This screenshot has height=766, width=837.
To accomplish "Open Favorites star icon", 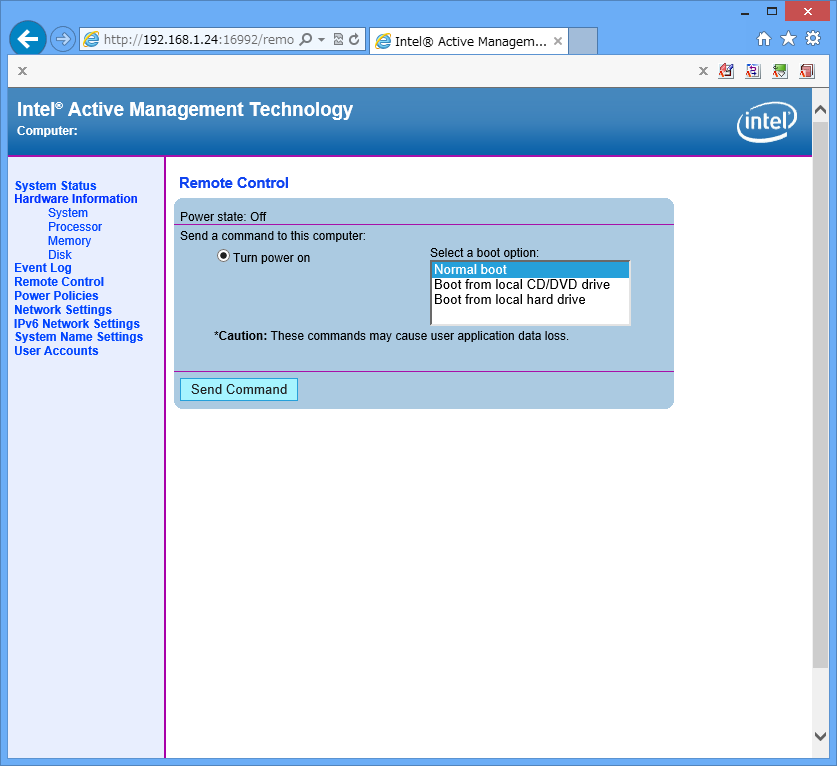I will tap(788, 39).
